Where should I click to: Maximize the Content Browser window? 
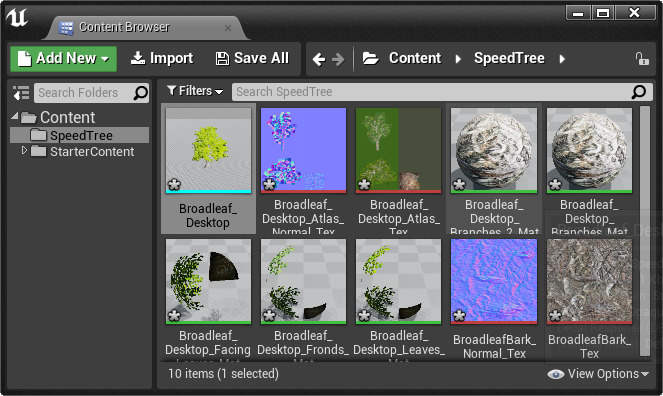[x=603, y=13]
